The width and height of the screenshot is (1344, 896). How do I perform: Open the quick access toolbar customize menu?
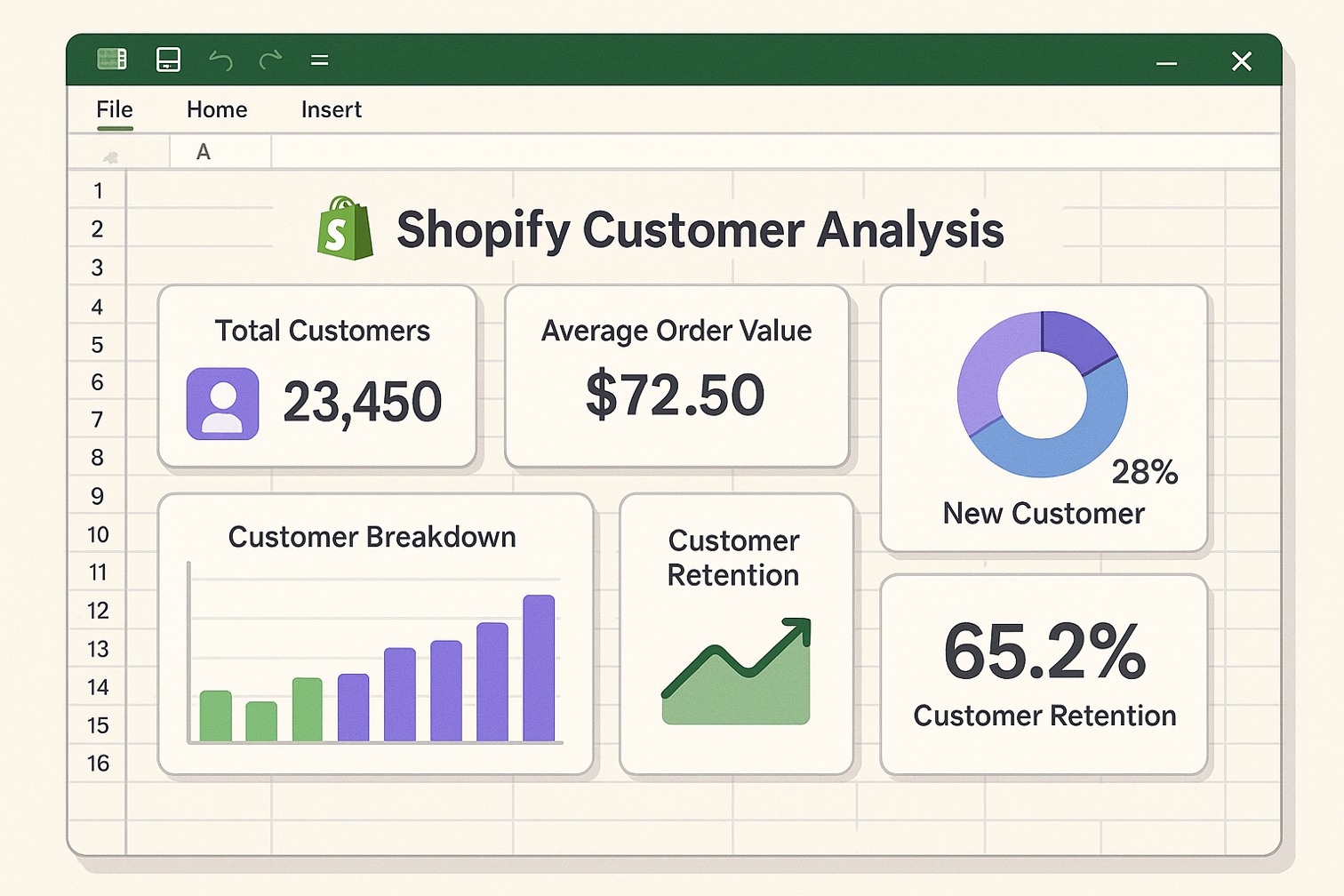319,60
